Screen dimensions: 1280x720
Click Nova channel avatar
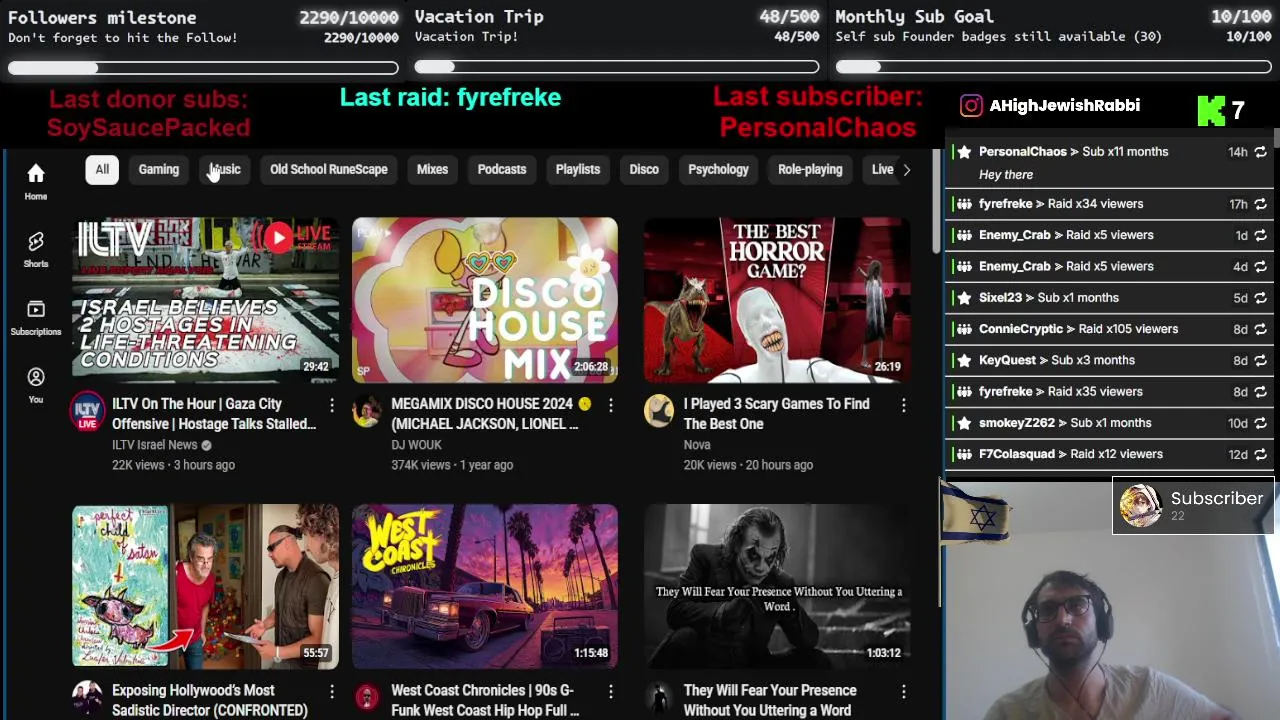click(x=659, y=411)
